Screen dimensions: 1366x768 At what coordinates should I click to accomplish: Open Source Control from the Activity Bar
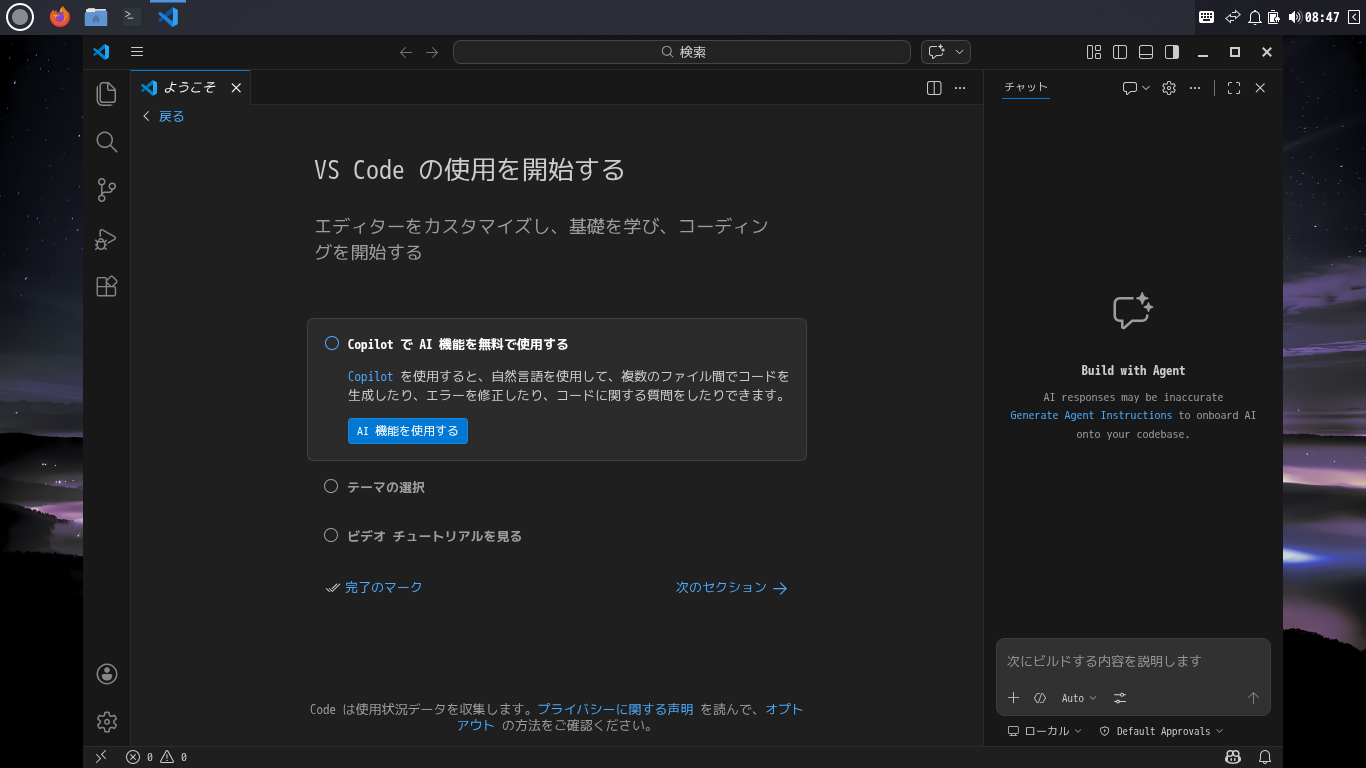pyautogui.click(x=106, y=190)
